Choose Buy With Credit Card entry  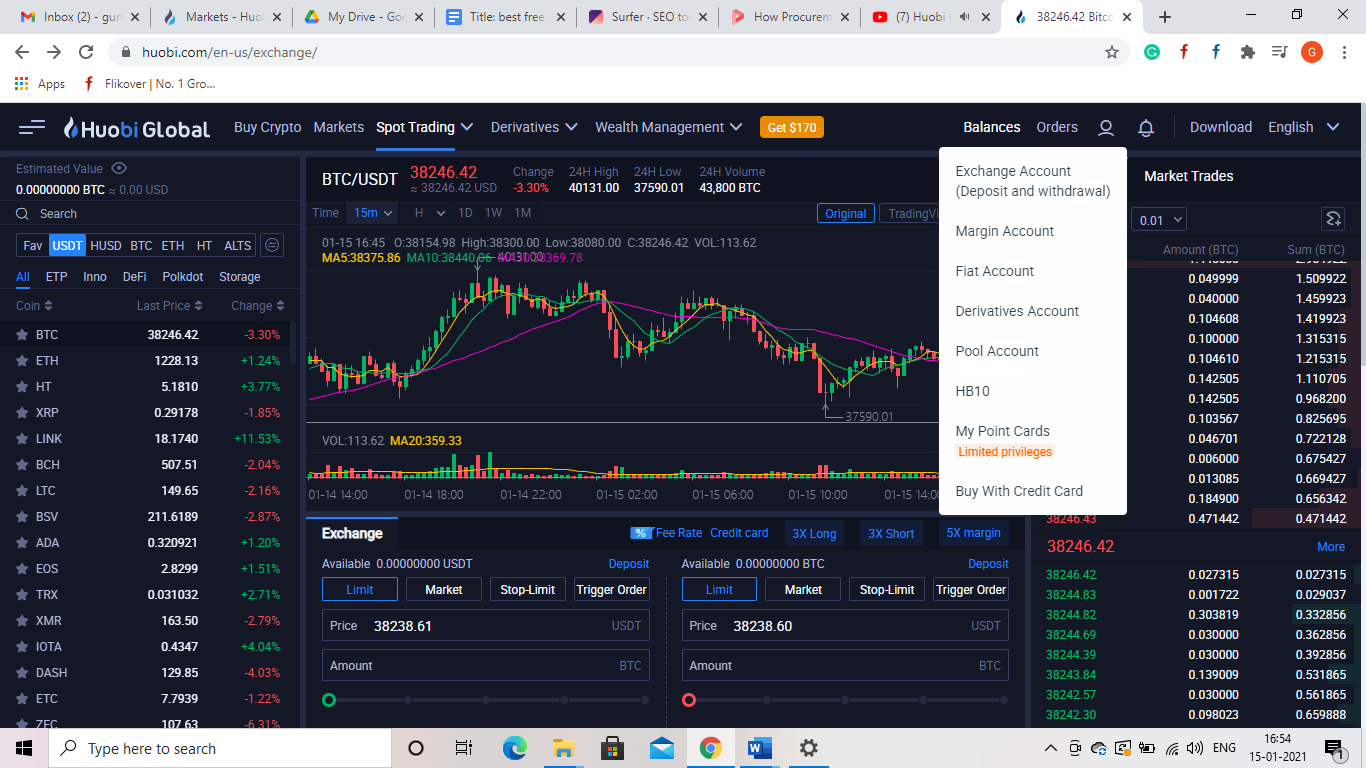point(1019,491)
